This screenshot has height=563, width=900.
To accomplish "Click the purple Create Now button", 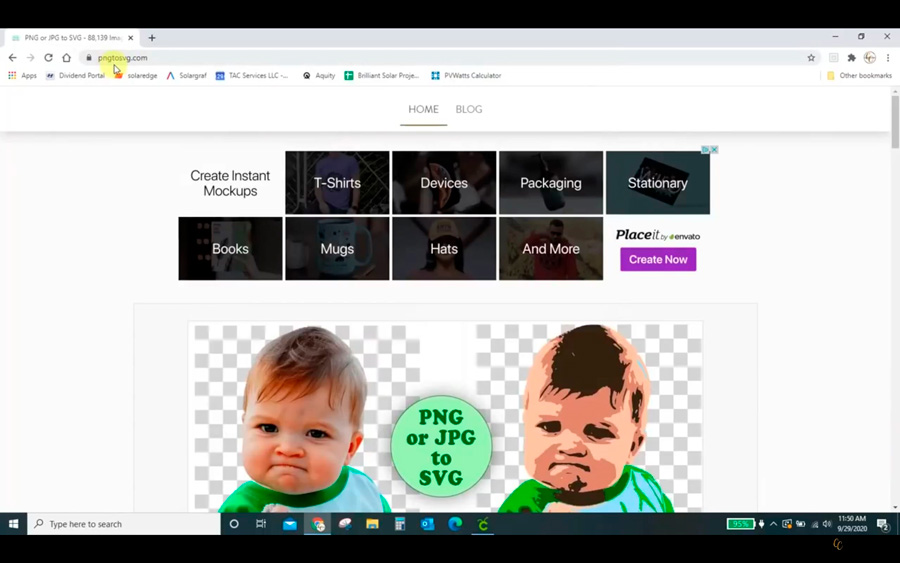I will (x=658, y=259).
